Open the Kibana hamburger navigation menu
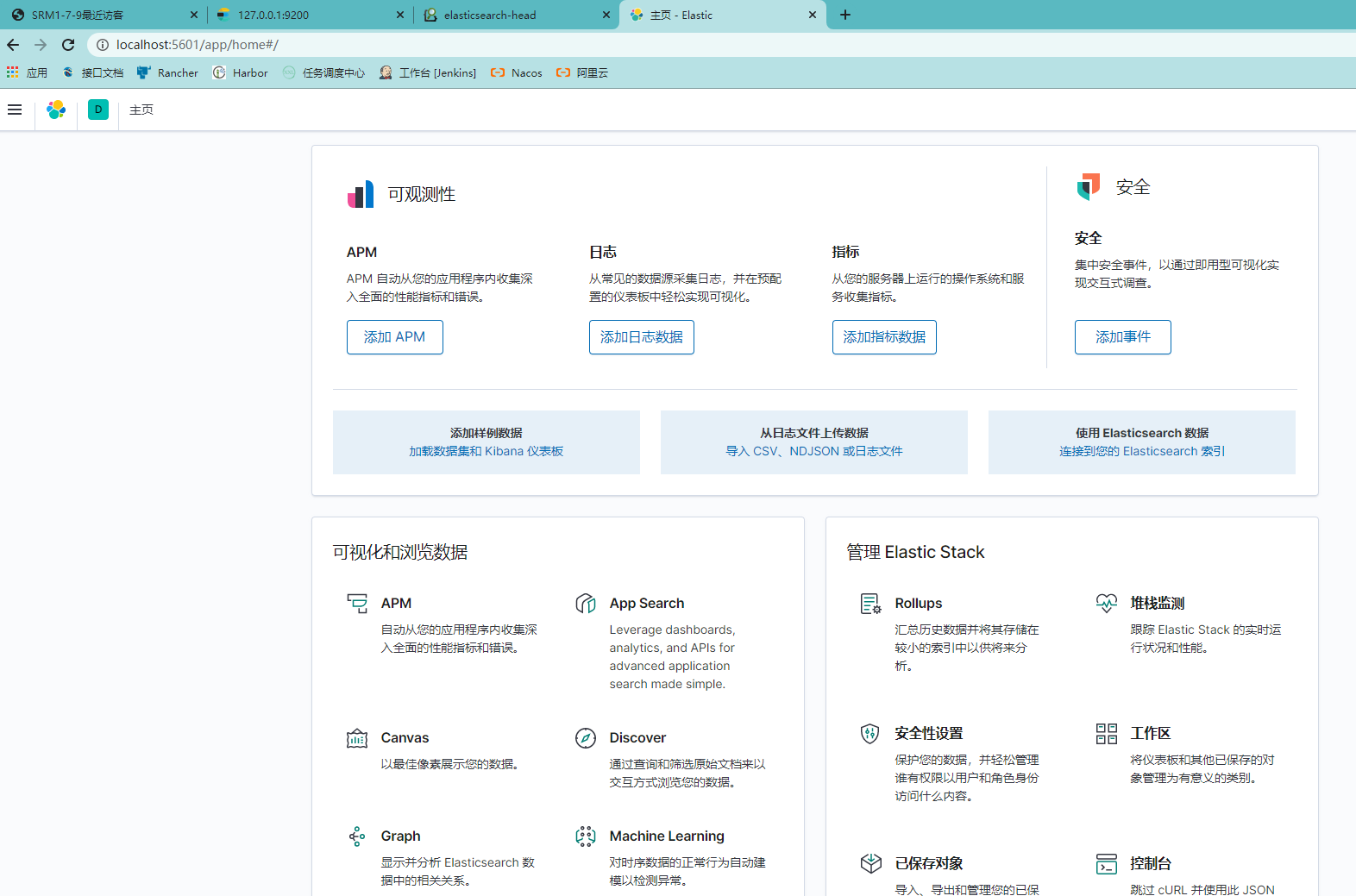The width and height of the screenshot is (1356, 896). tap(15, 110)
